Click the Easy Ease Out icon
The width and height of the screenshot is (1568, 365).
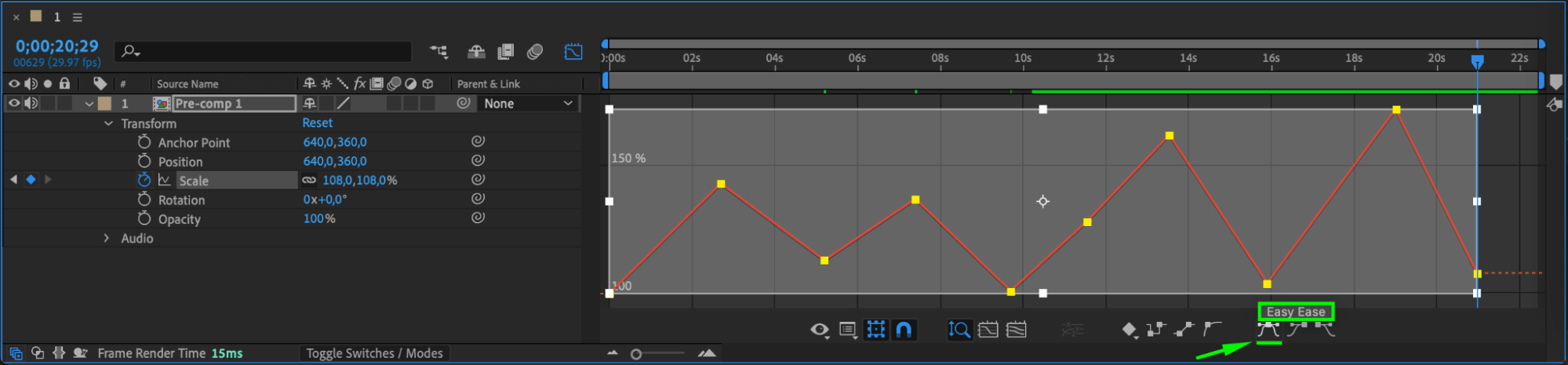tap(1325, 330)
